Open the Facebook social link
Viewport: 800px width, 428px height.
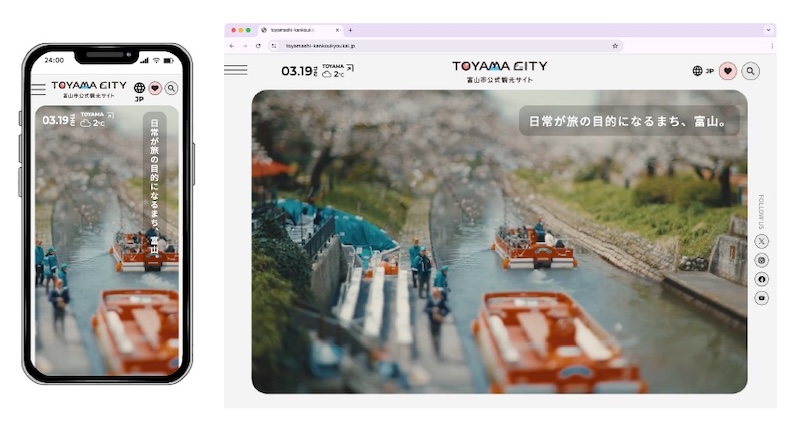762,279
